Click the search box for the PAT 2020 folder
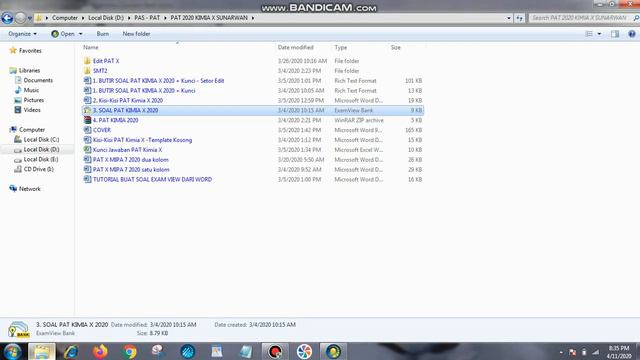The image size is (640, 360). [x=583, y=18]
